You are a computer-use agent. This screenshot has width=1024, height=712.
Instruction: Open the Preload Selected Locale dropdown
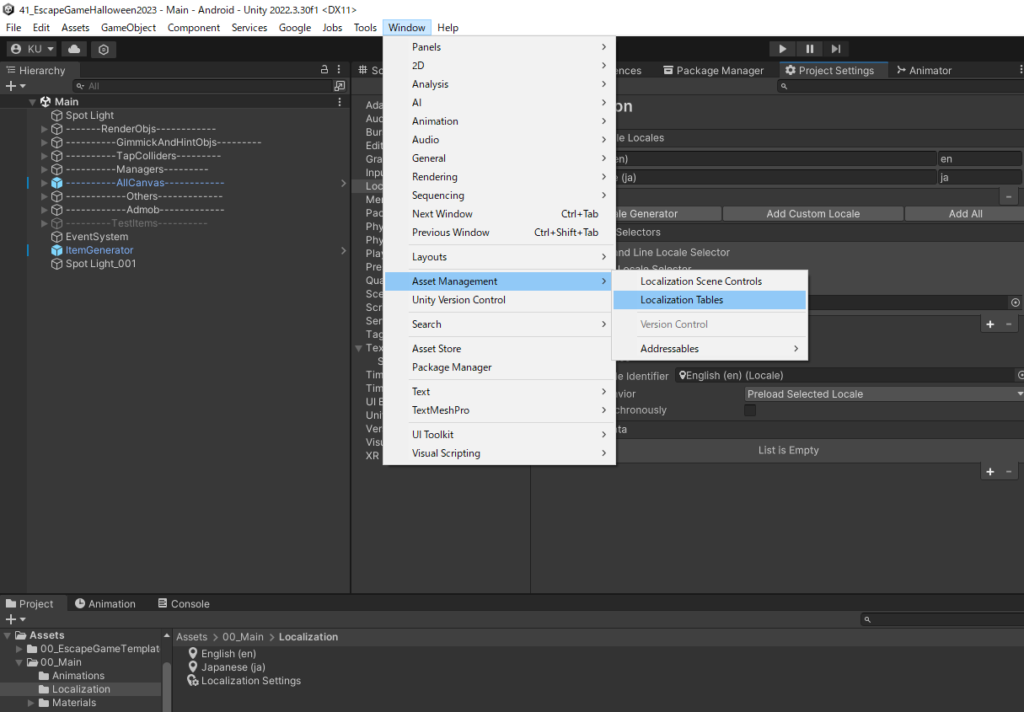[884, 394]
